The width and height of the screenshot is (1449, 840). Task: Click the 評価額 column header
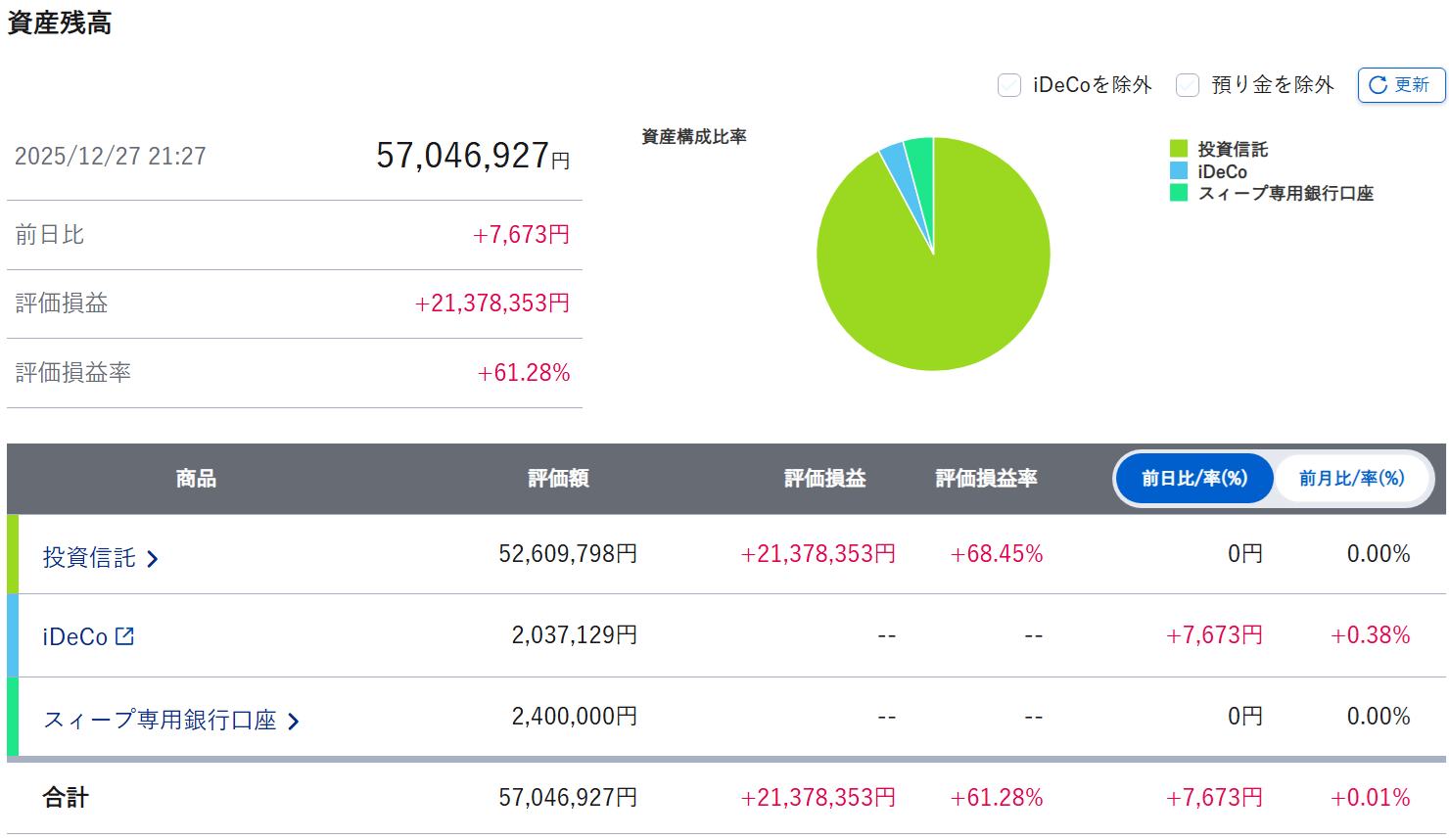point(558,479)
